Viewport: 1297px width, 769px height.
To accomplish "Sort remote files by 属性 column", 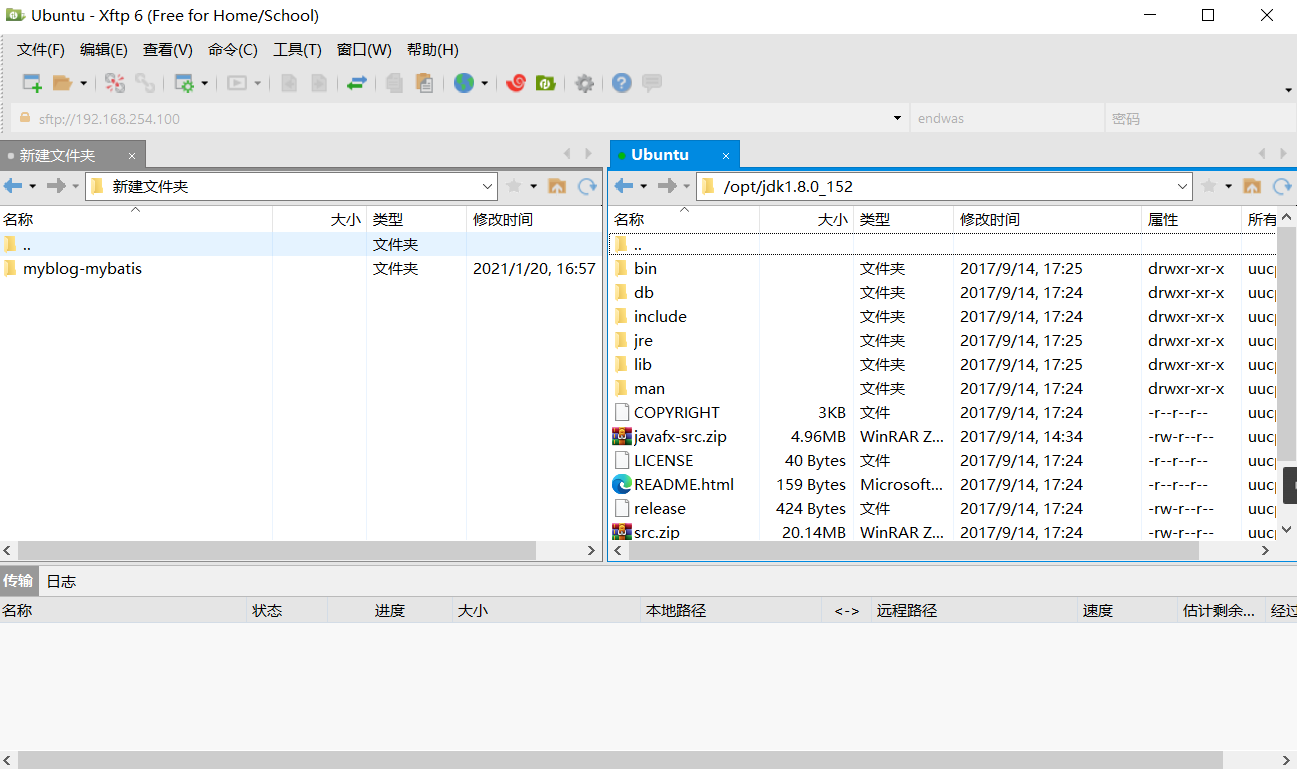I will pyautogui.click(x=1192, y=219).
